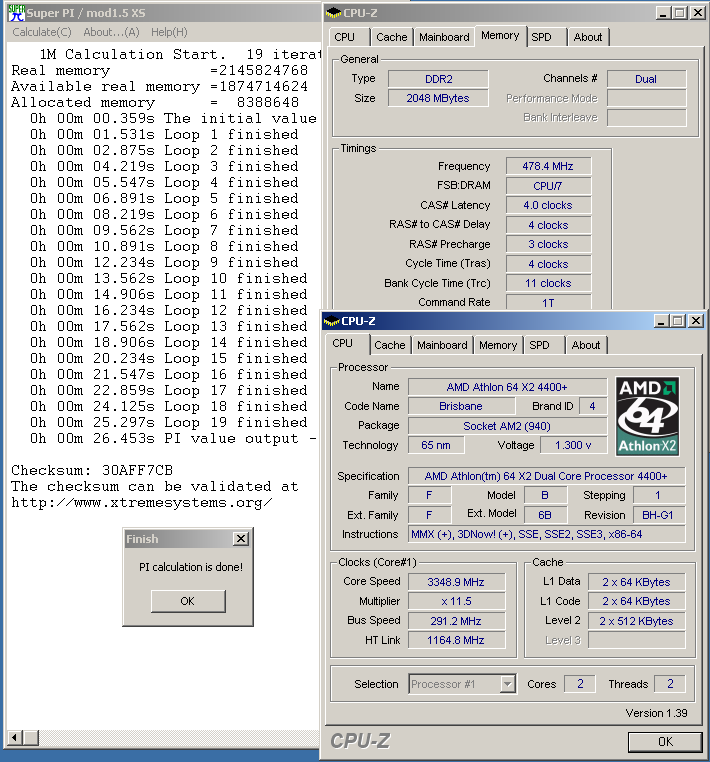Switch to CPU tab in back CPU-Z window
Image resolution: width=710 pixels, height=762 pixels.
click(345, 37)
